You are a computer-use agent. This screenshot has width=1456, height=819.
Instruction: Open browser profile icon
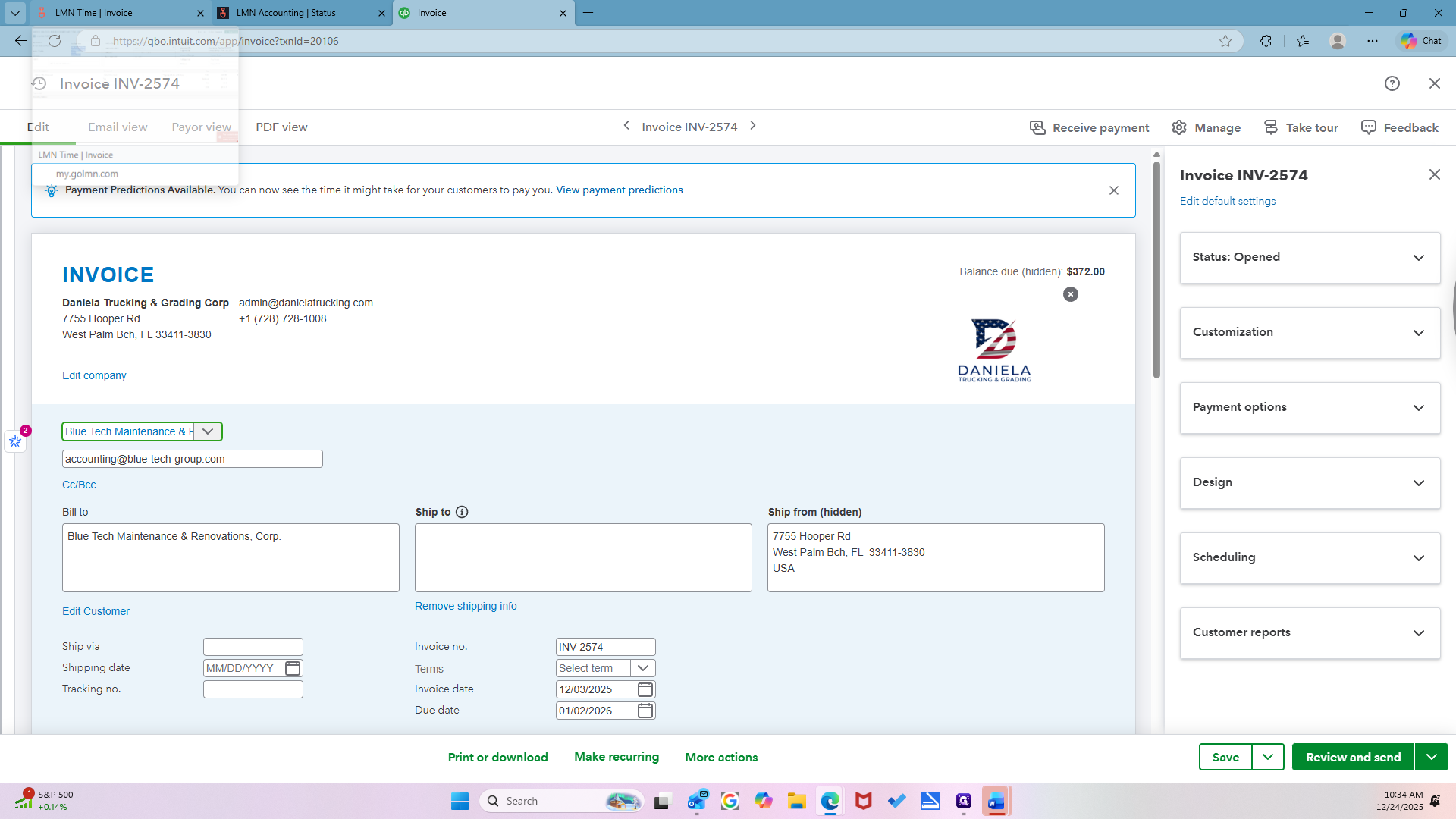[1338, 41]
